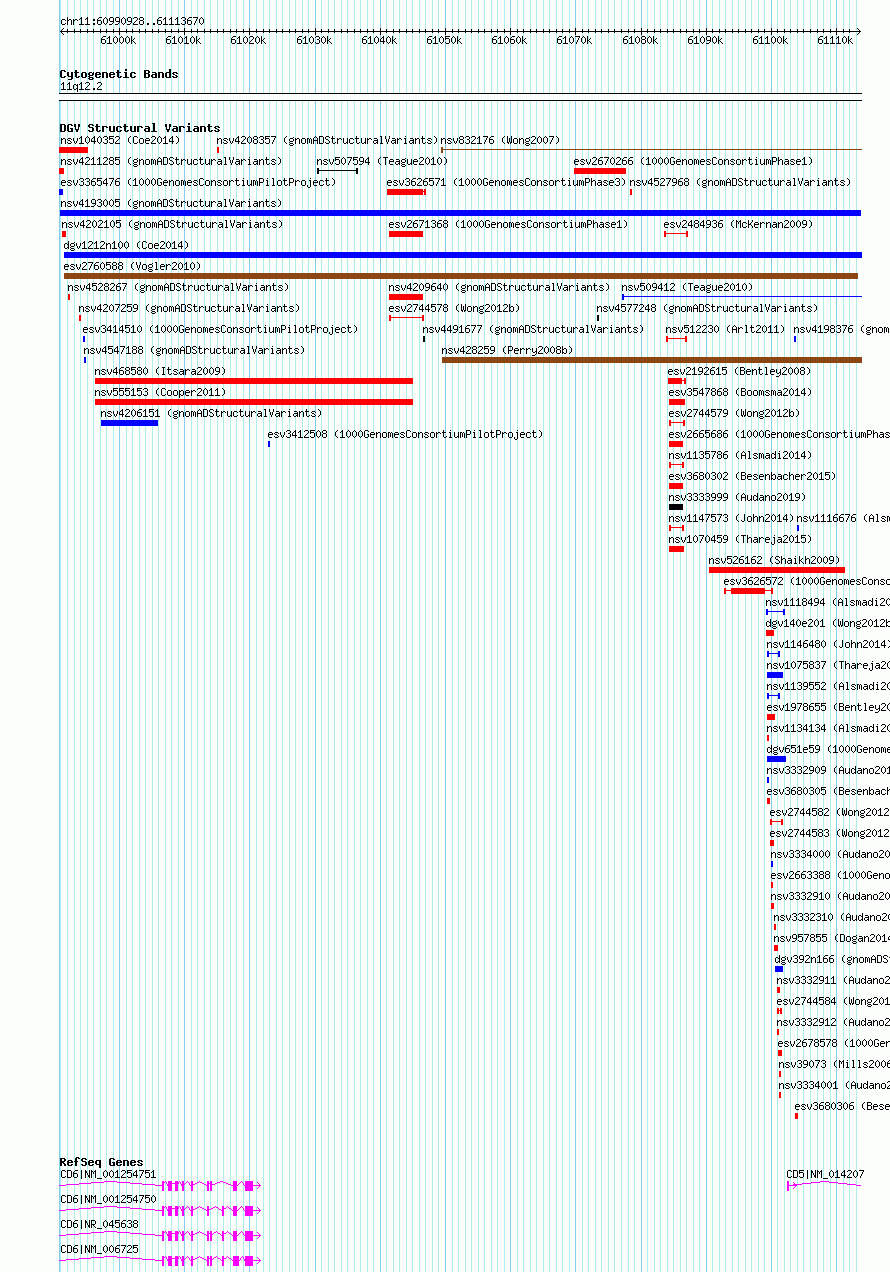Viewport: 890px width, 1272px height.
Task: Select CD6|NR_045638 transcript label
Action: coord(99,1224)
